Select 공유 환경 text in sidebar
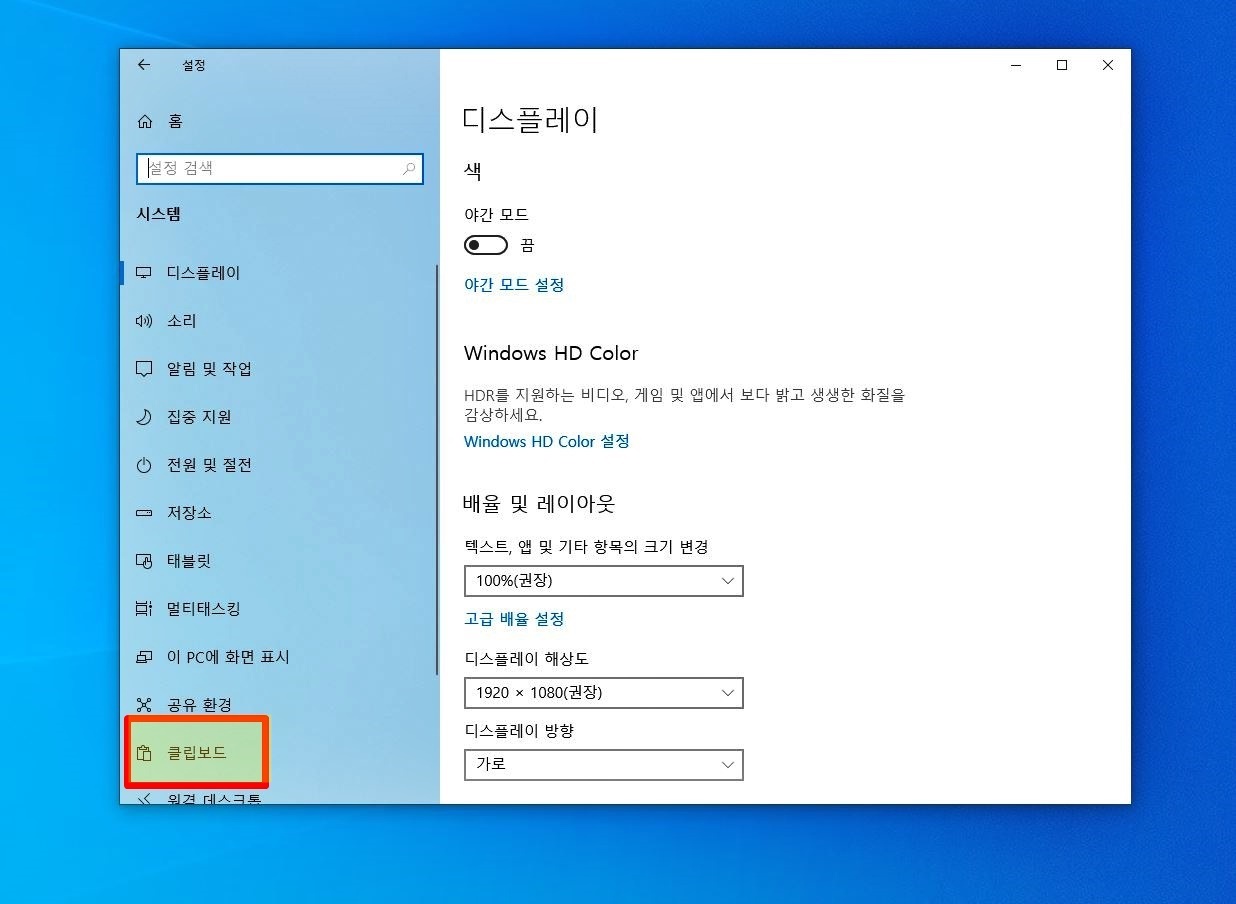This screenshot has height=904, width=1236. click(199, 705)
